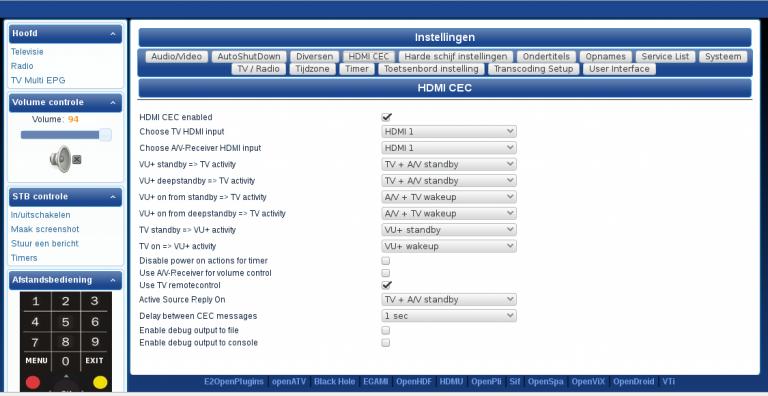
Task: Open the Transcoding Setup tab
Action: click(x=533, y=69)
